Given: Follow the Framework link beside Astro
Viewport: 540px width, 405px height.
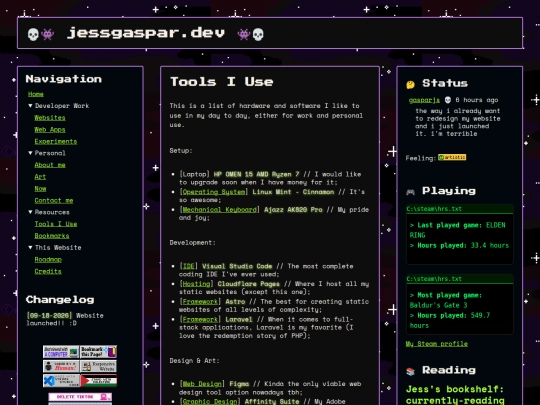Looking at the screenshot, I should (x=200, y=302).
